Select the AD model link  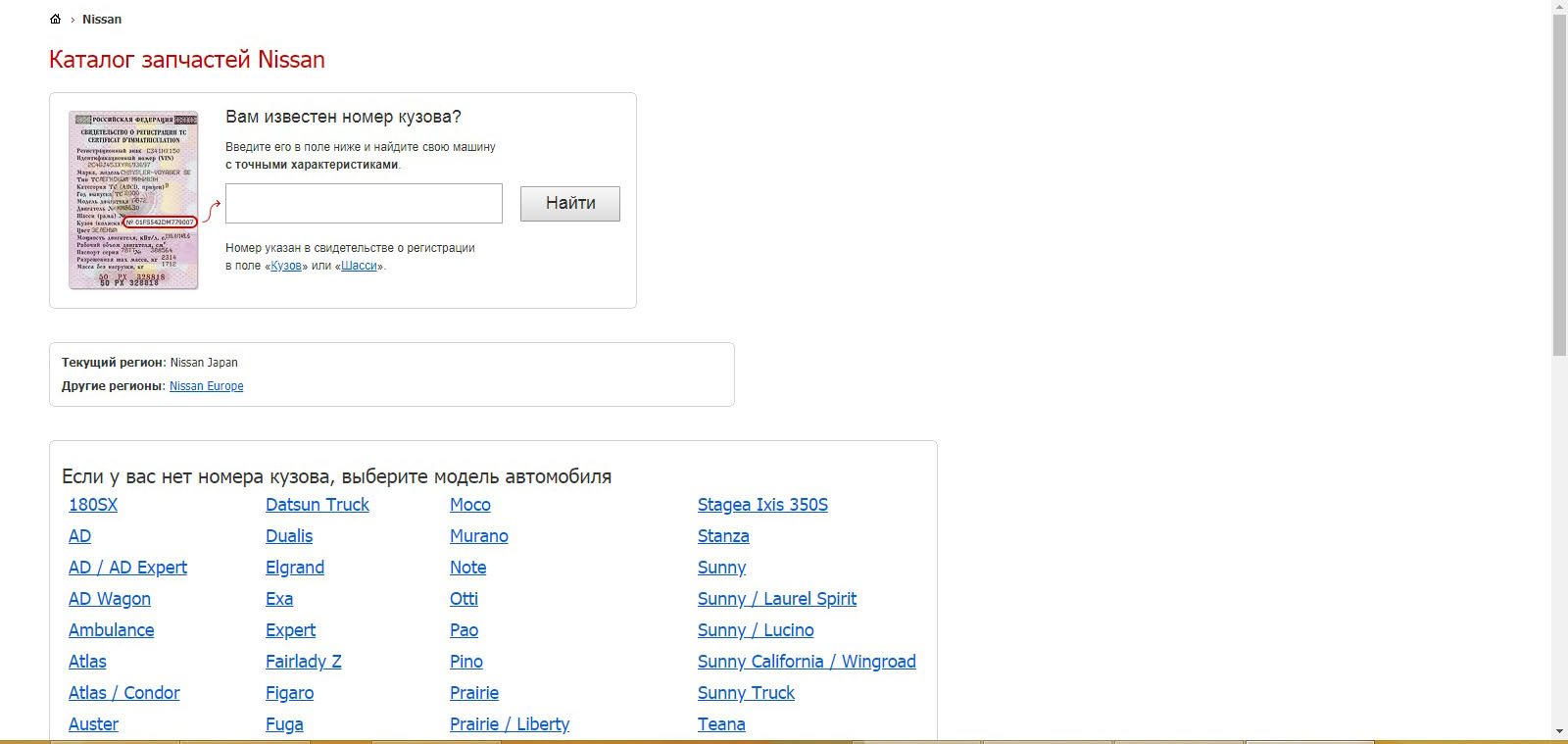click(79, 536)
